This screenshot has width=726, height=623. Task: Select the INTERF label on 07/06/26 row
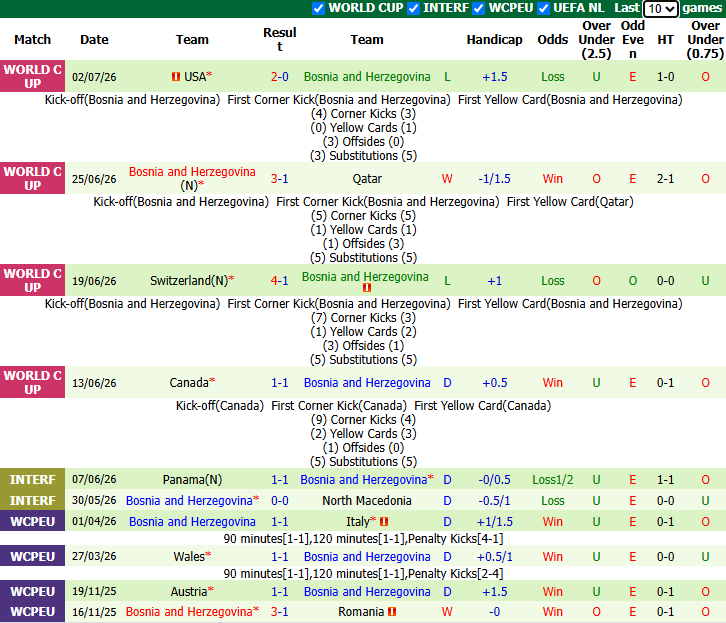pos(32,480)
